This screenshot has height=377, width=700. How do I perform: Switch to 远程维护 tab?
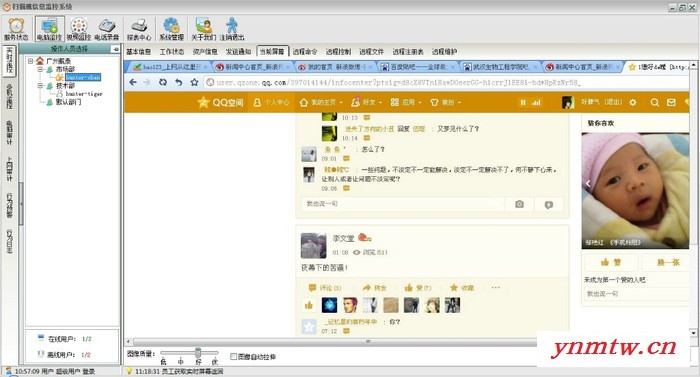(444, 52)
